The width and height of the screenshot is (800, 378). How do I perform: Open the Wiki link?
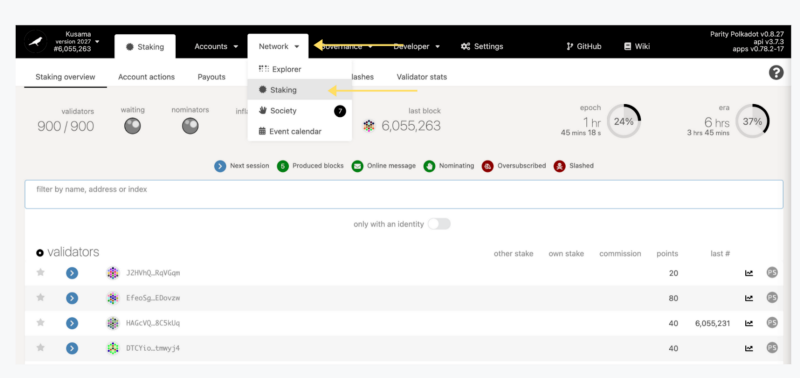tap(637, 46)
